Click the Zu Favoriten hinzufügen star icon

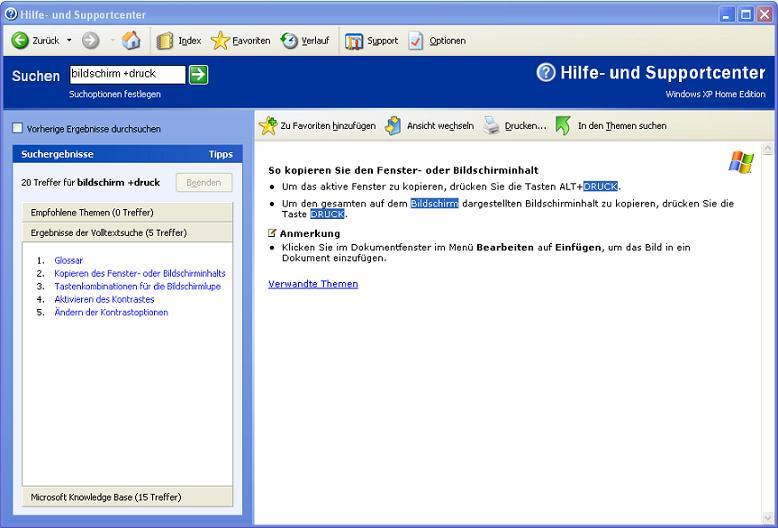pos(268,126)
